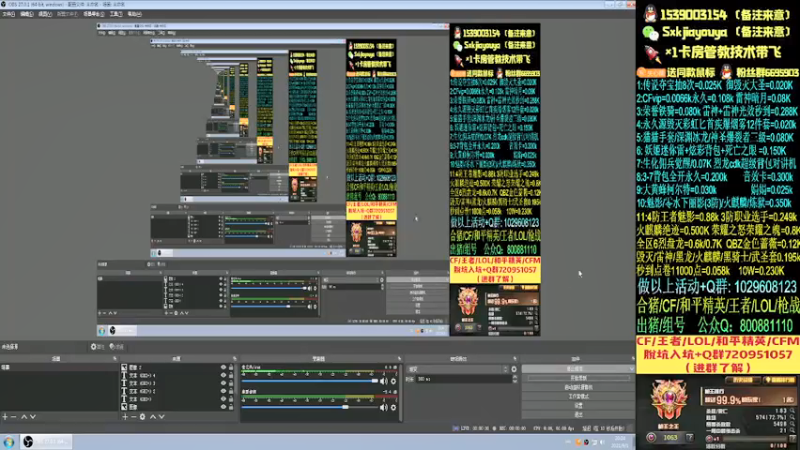
Task: Add a new scene with the plus icon
Action: click(x=5, y=417)
